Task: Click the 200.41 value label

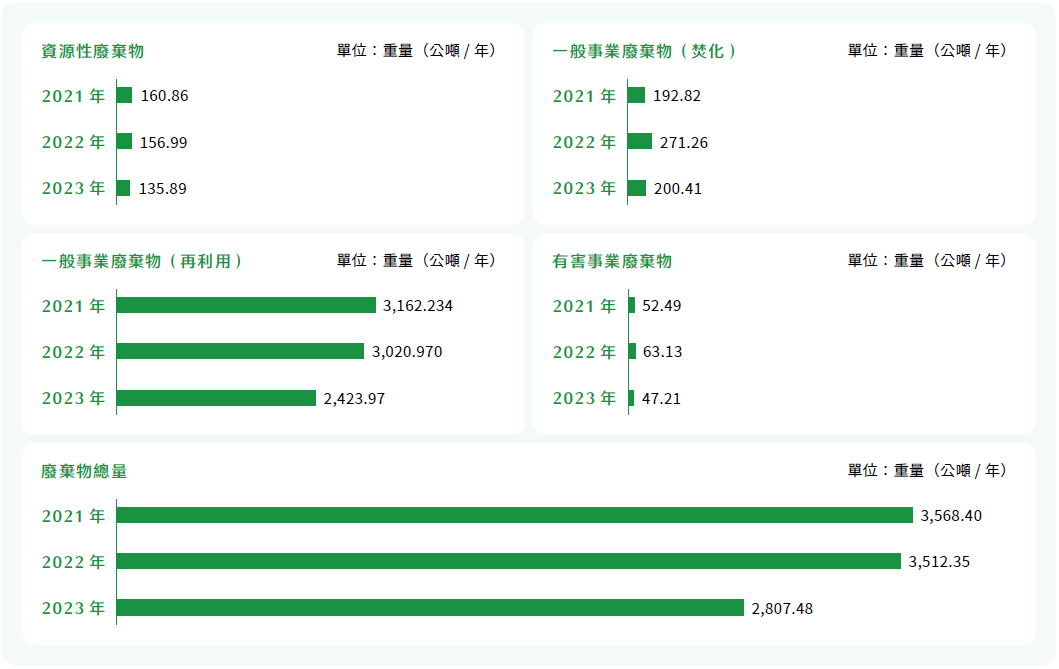Action: pos(677,188)
